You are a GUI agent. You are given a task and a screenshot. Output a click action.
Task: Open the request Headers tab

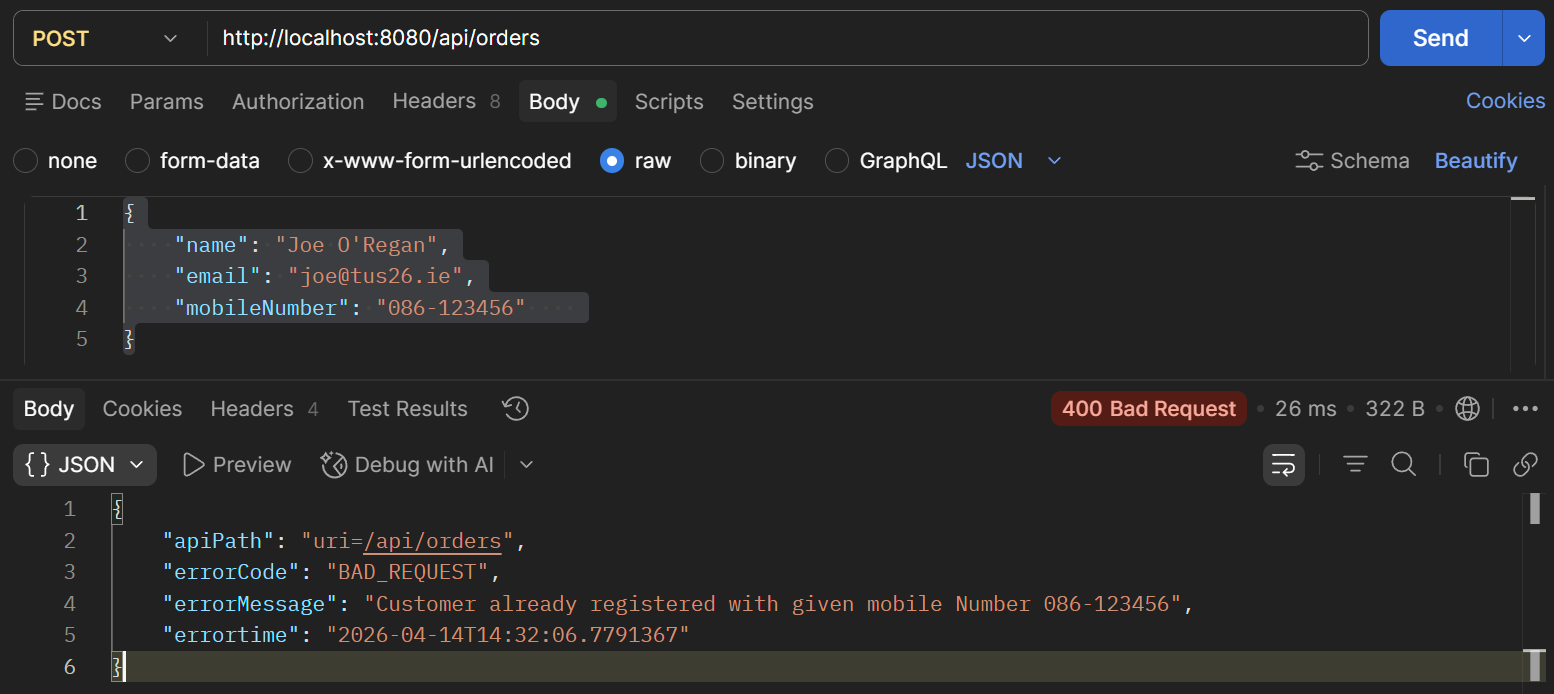[446, 101]
